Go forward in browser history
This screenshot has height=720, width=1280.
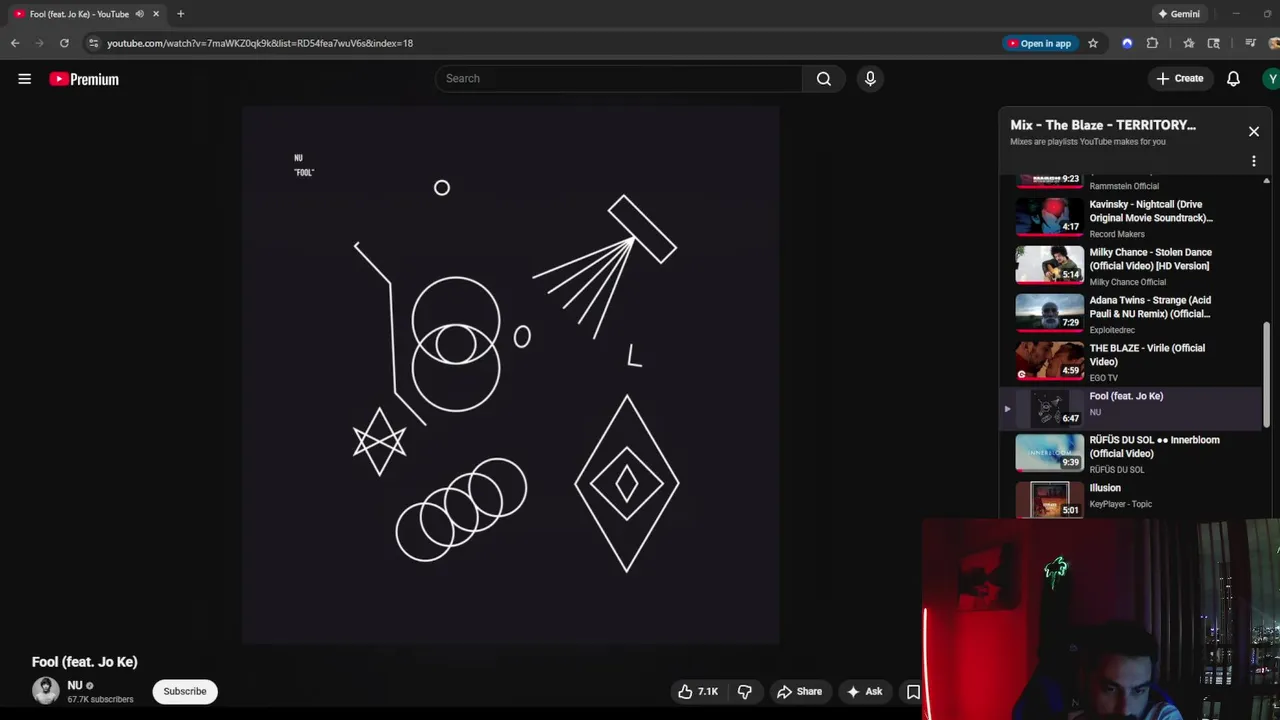coord(39,43)
